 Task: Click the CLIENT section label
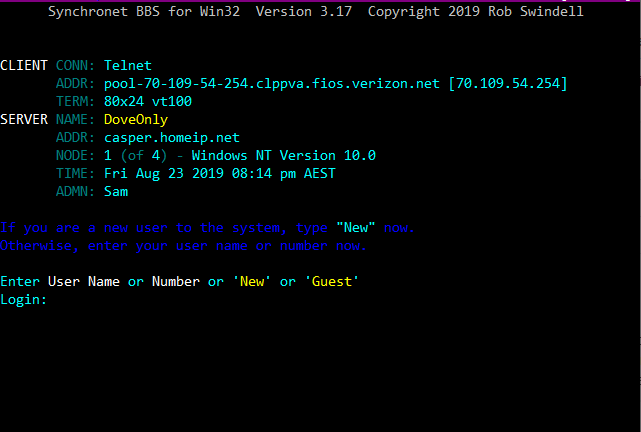coord(24,65)
